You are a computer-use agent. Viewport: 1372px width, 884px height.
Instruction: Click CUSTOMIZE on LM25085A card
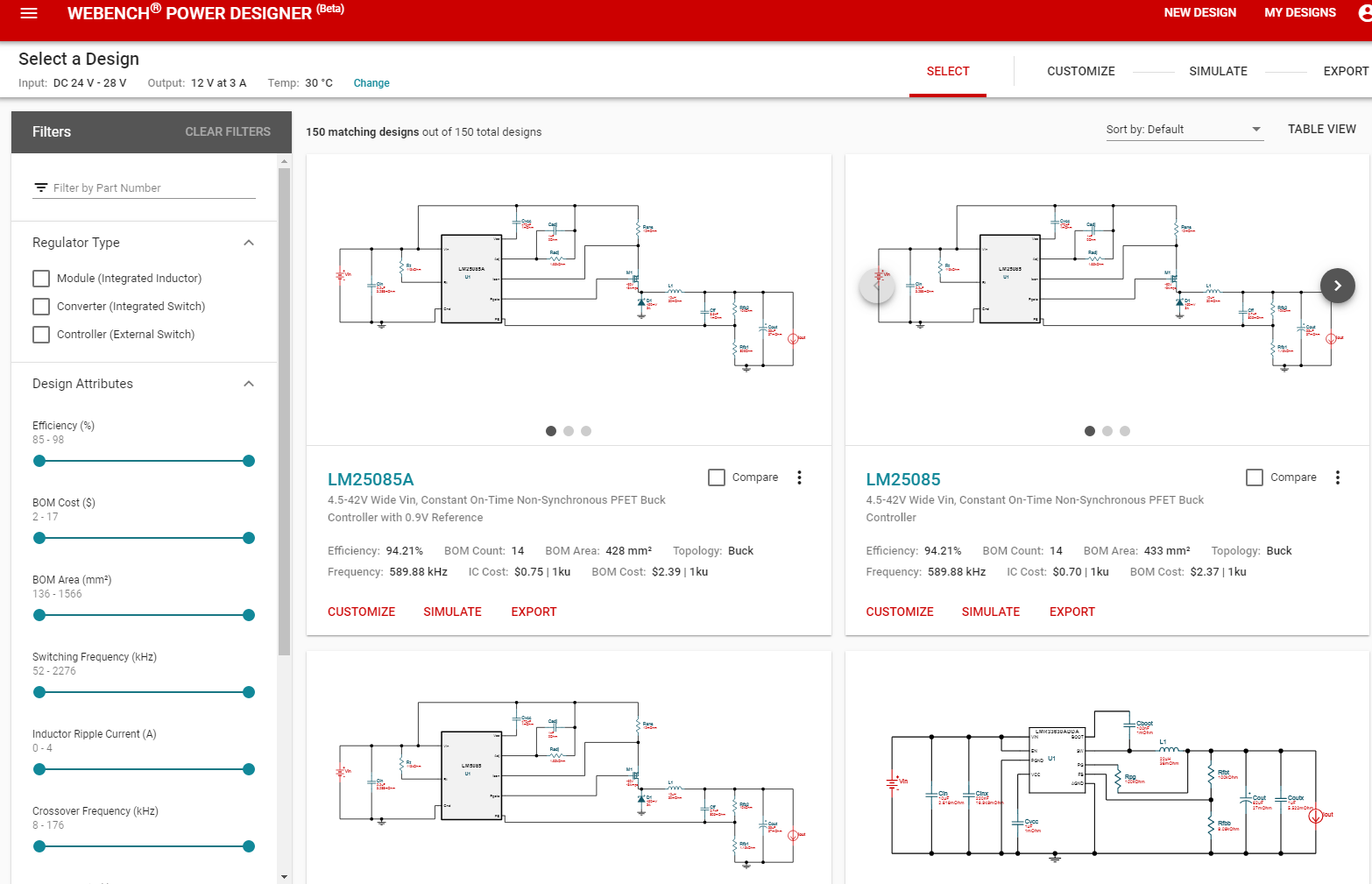(361, 612)
